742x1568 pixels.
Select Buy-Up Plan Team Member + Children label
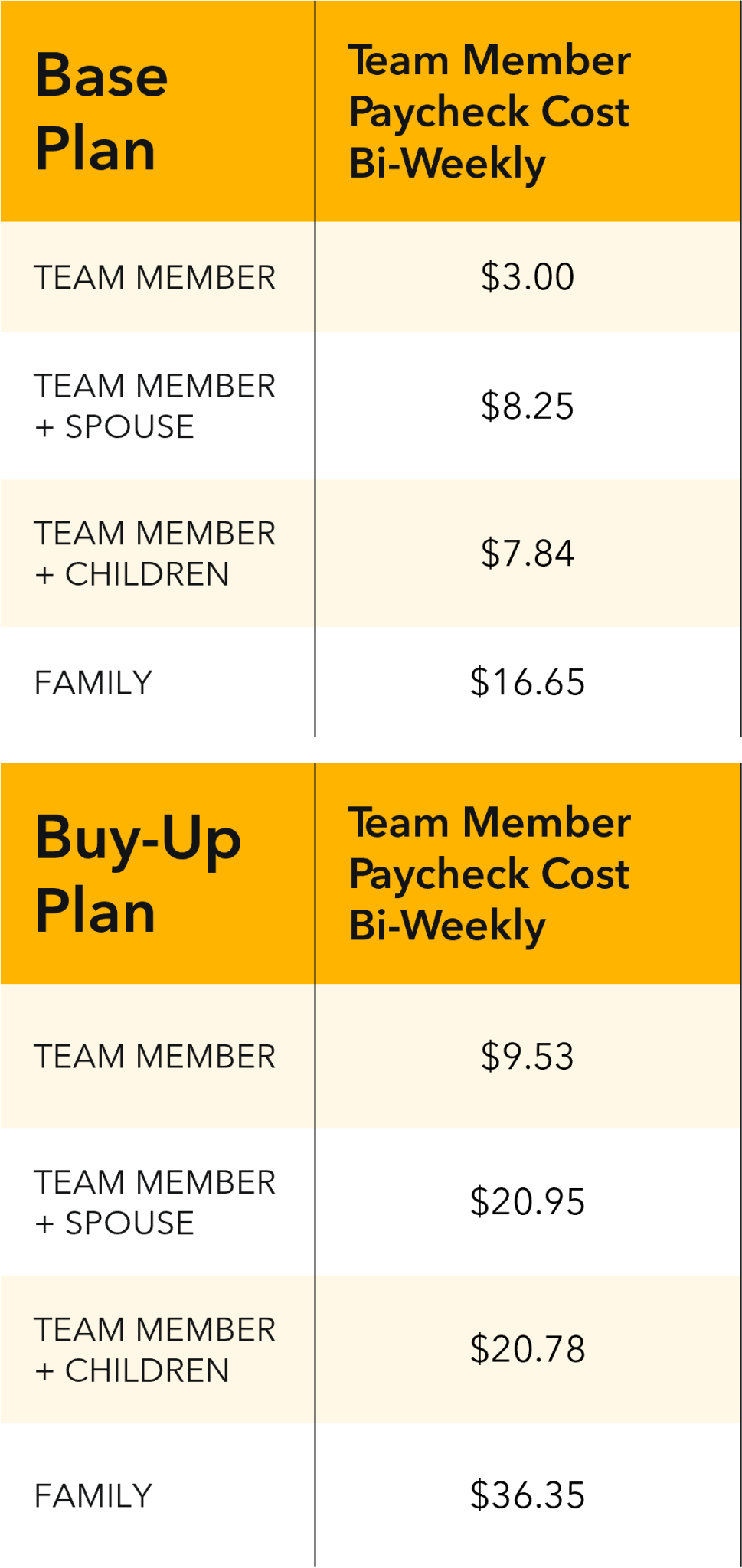point(155,1350)
